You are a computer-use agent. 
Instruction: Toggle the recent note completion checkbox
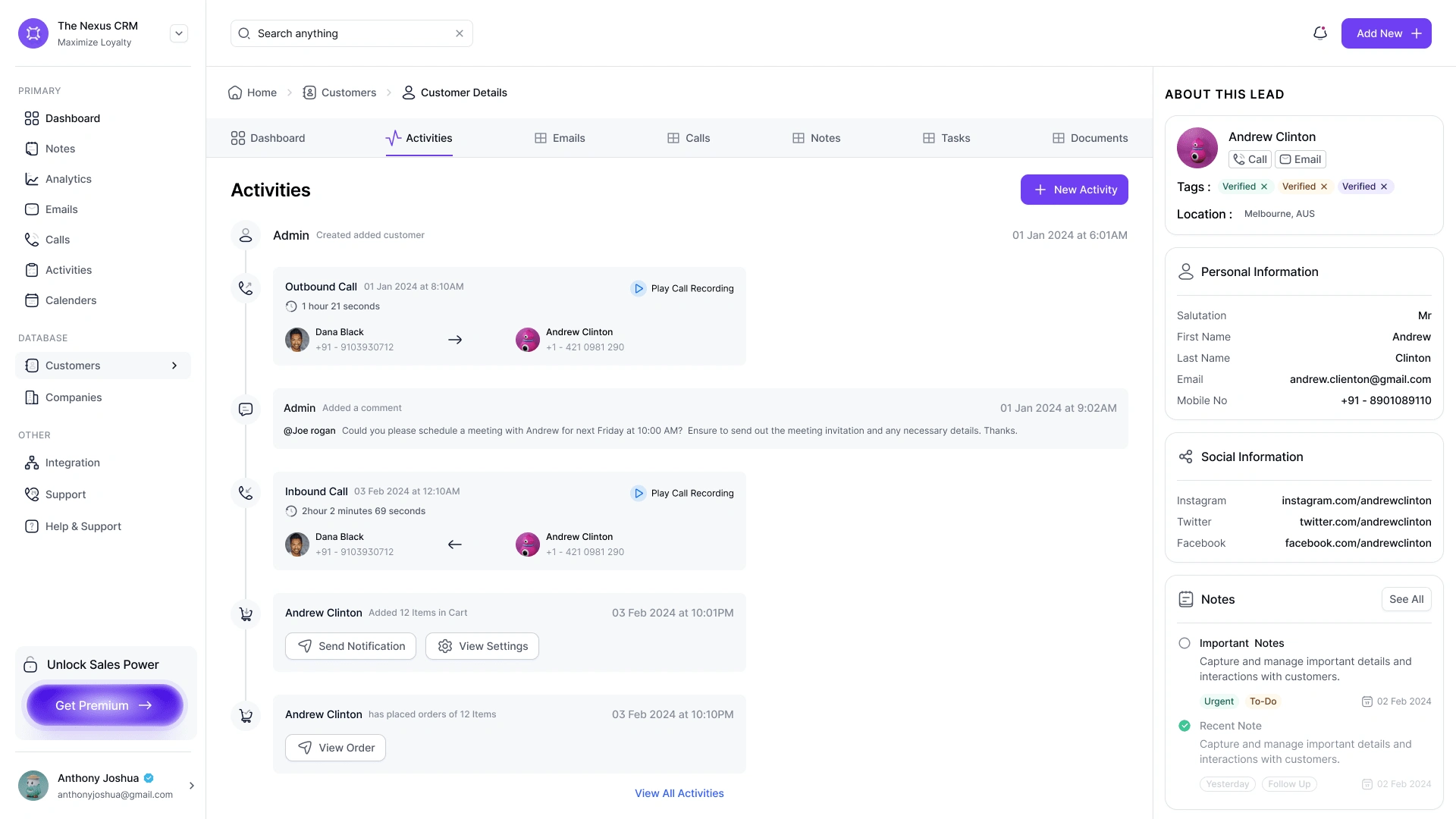pos(1184,725)
